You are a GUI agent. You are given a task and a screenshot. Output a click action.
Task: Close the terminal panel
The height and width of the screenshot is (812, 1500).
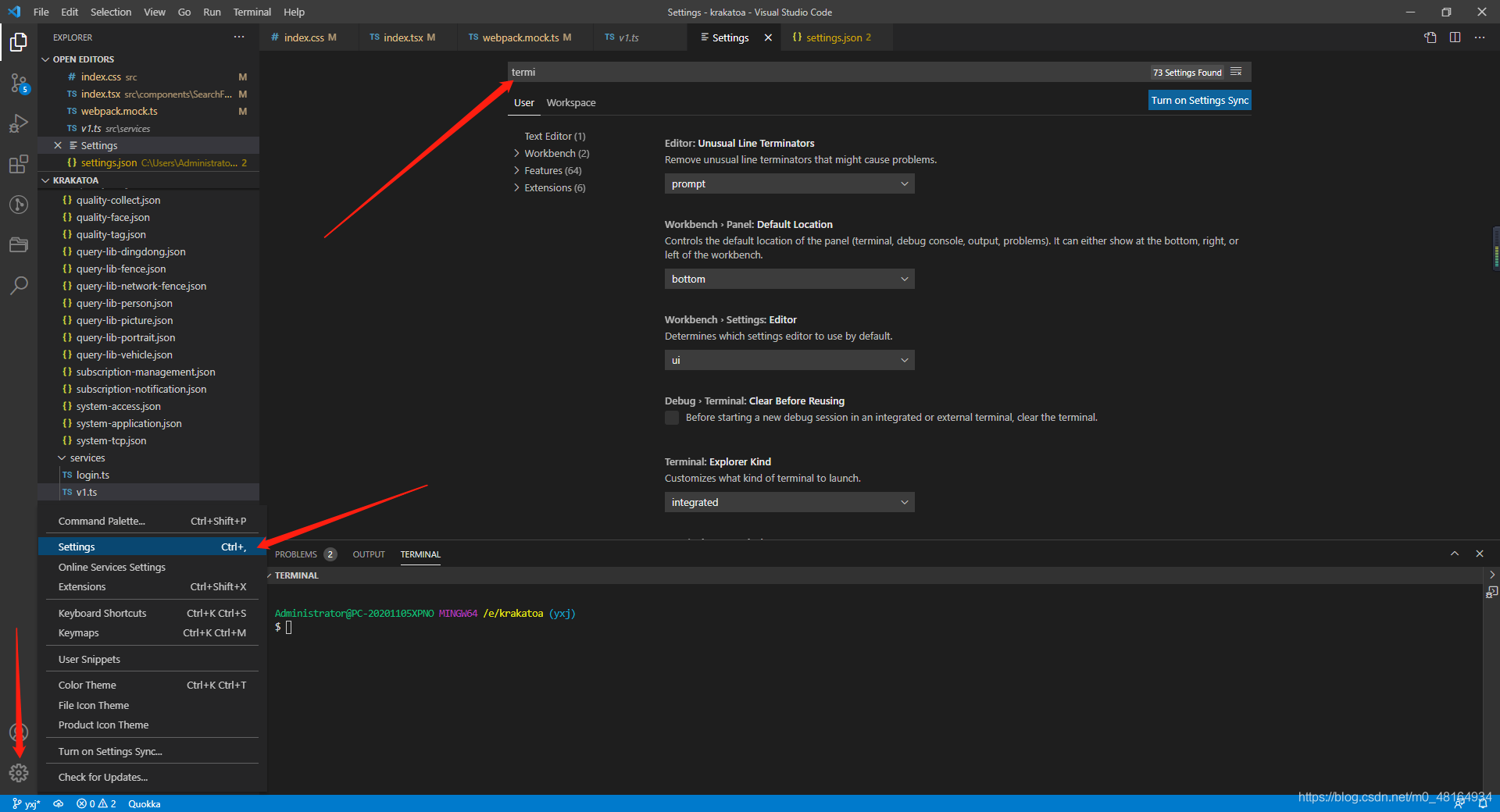tap(1480, 554)
